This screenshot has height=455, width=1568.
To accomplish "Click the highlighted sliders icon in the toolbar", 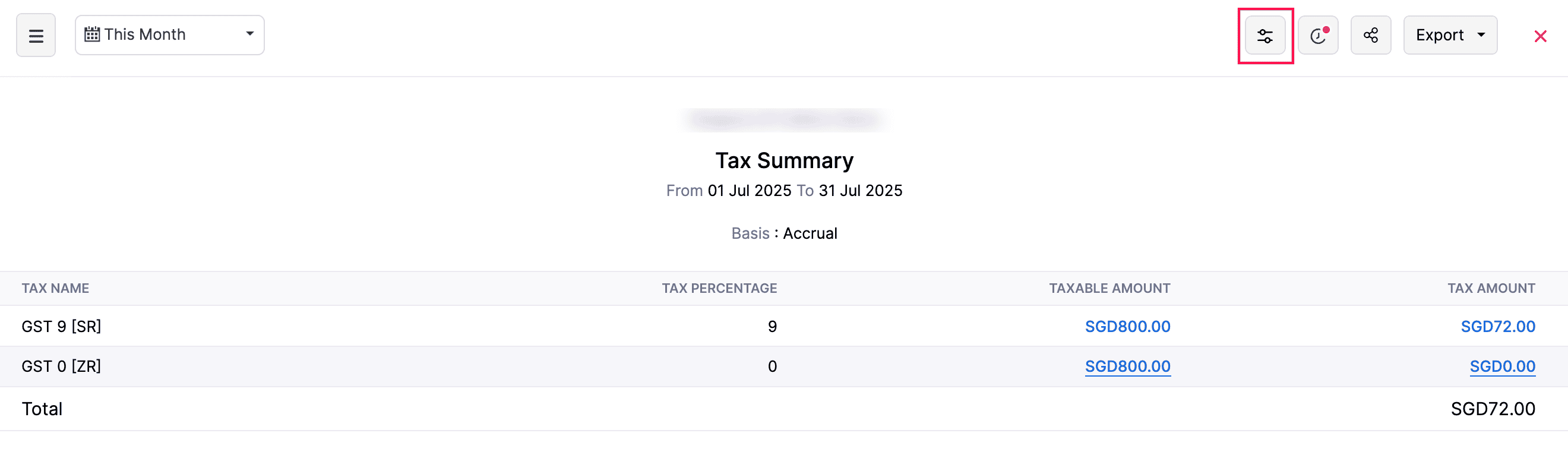I will click(x=1266, y=34).
